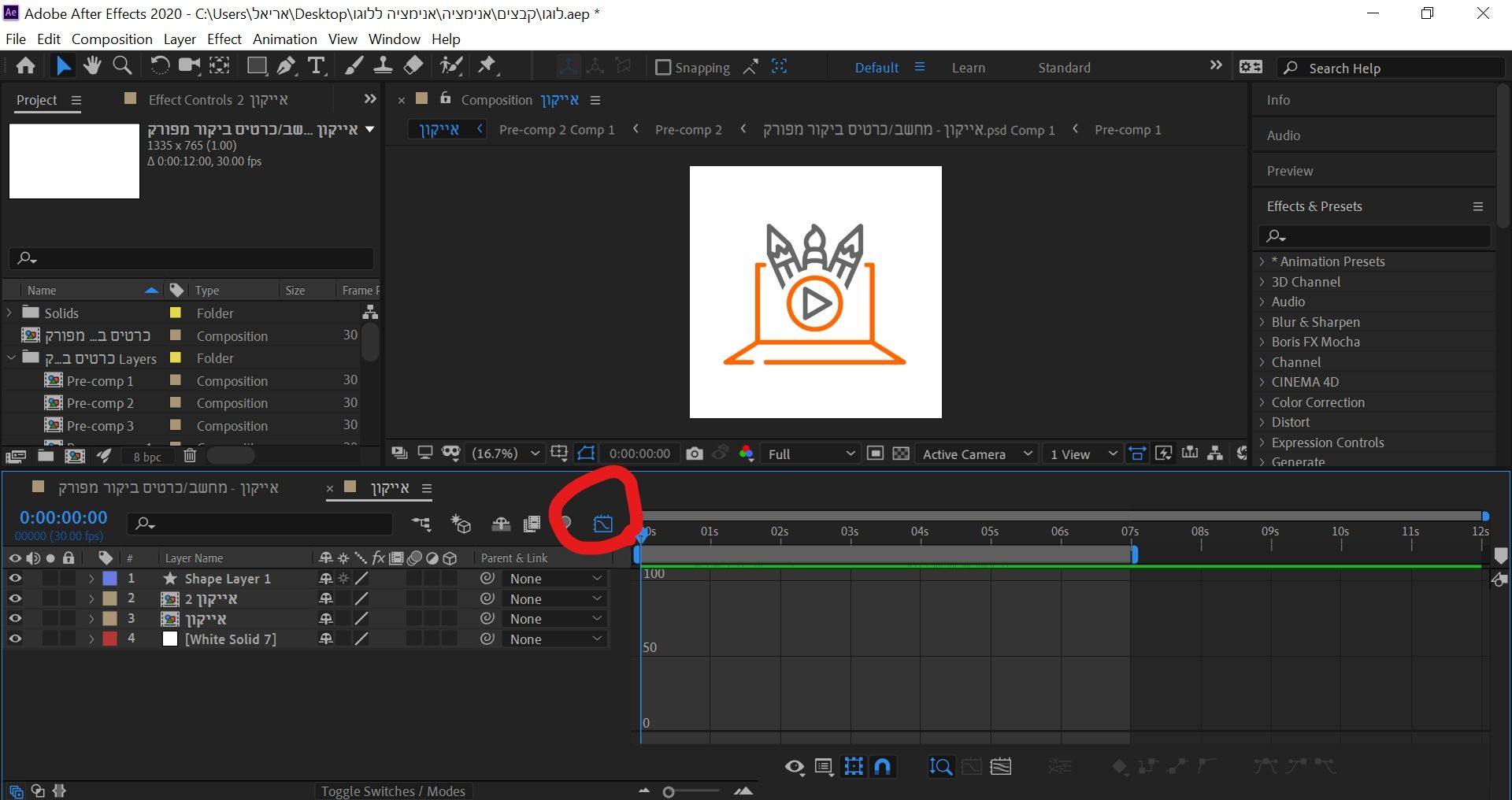Select the Horizontal Type tool
Viewport: 1512px width, 800px height.
point(317,66)
